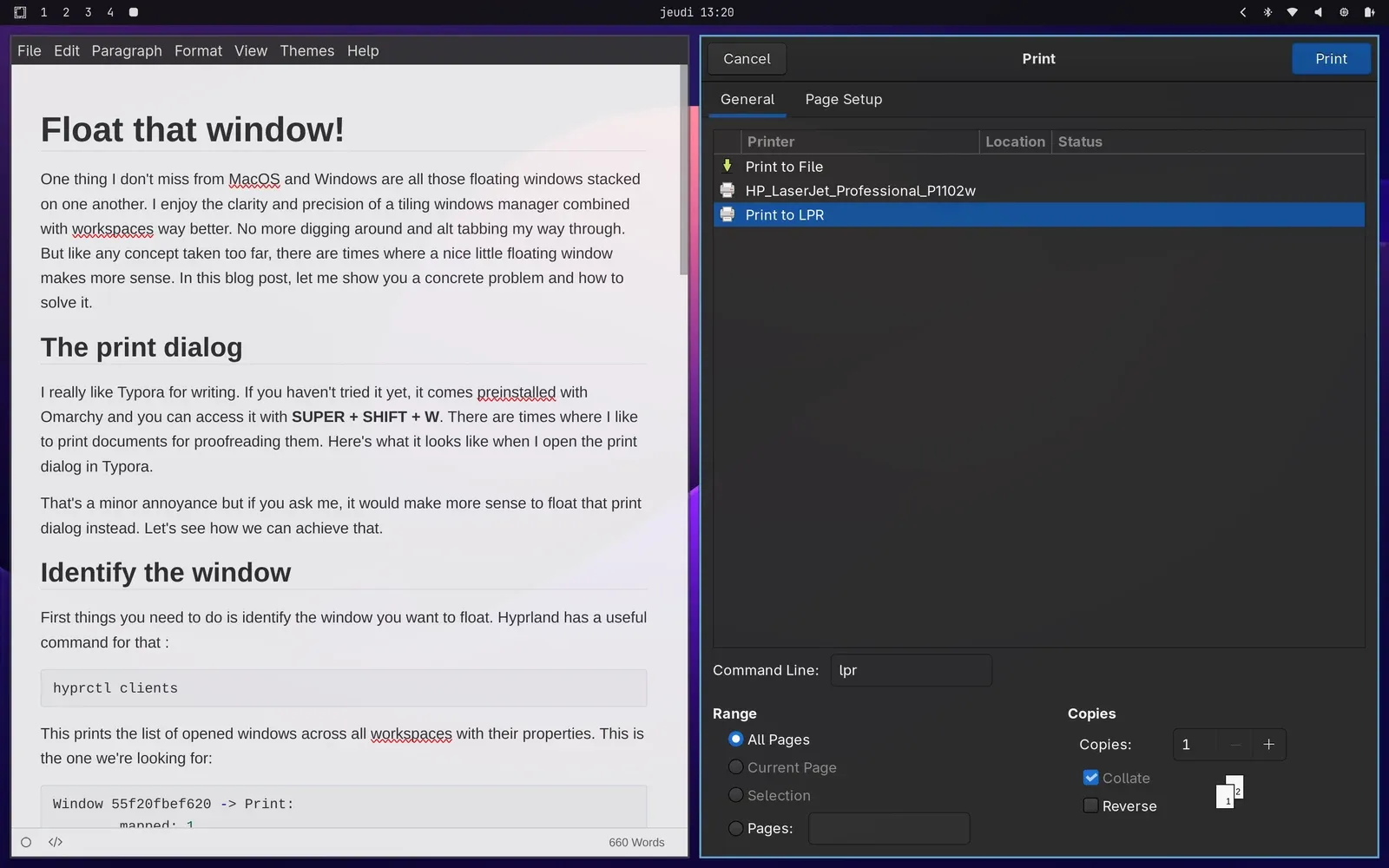Screen dimensions: 1389x868
Task: Open the Themes menu
Action: 306,50
